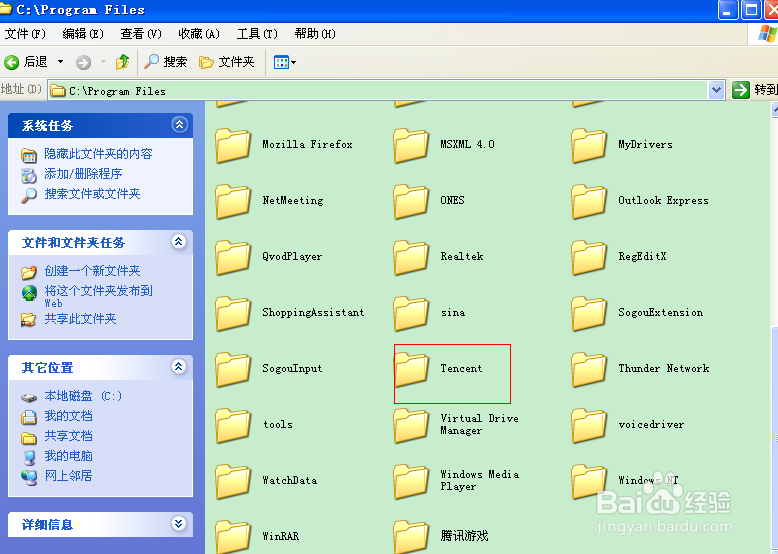This screenshot has width=778, height=554.
Task: Select the Thunder Network folder icon
Action: (589, 369)
